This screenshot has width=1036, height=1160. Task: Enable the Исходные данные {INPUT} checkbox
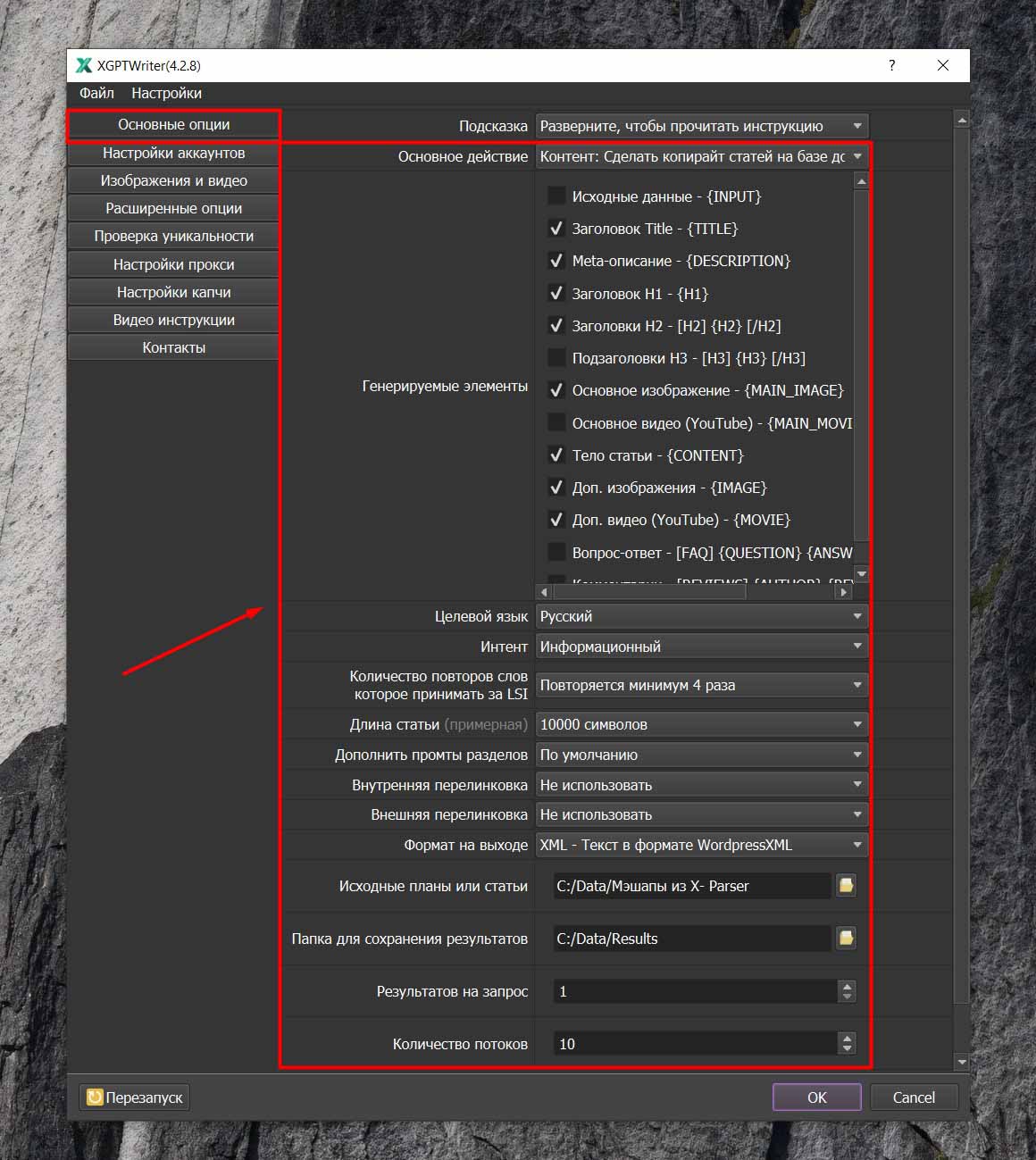pos(556,196)
